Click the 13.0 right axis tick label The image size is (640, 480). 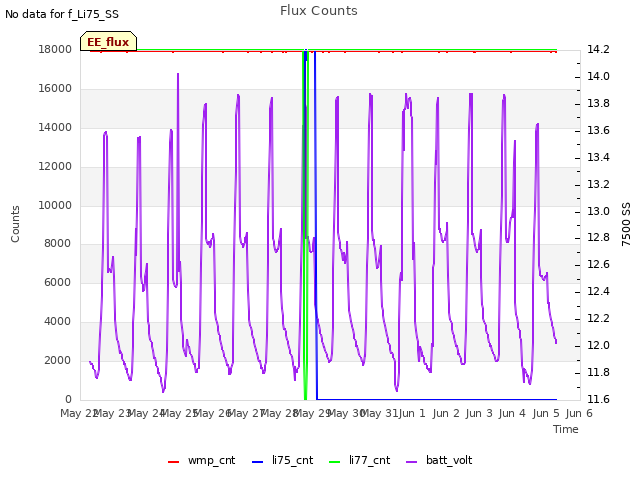598,211
